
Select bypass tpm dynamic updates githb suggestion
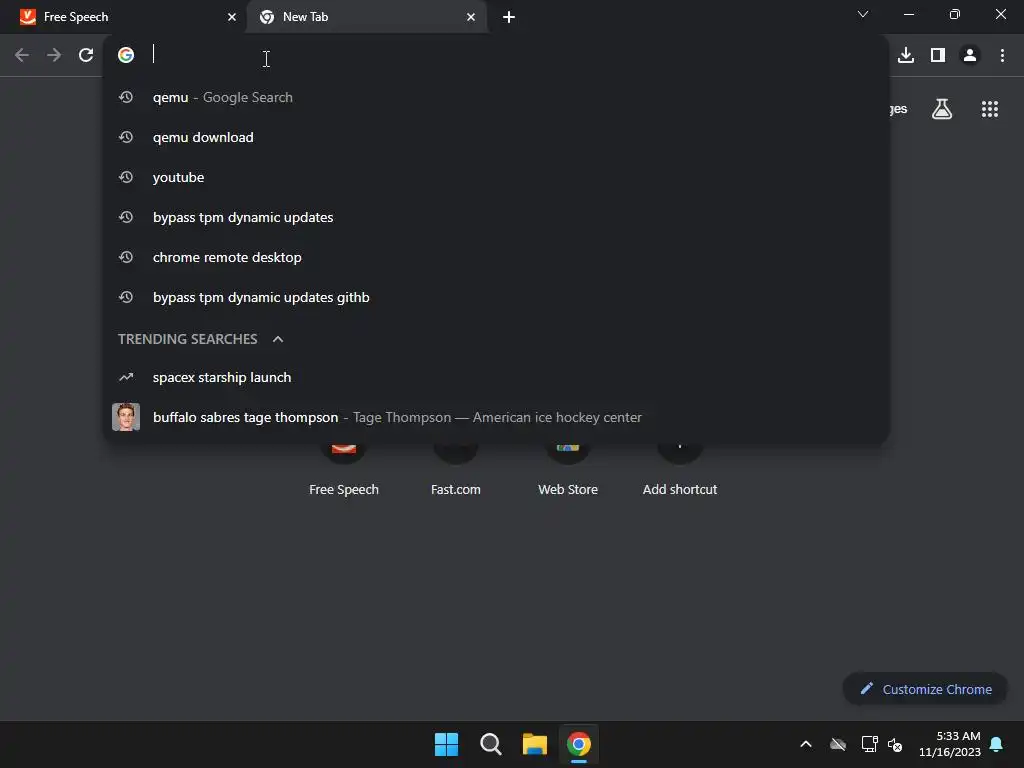pos(496,297)
